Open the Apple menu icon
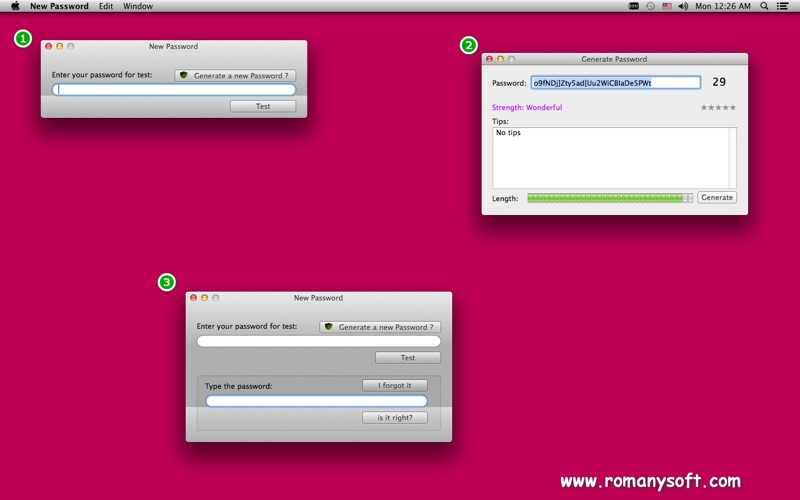This screenshot has height=500, width=800. point(15,6)
